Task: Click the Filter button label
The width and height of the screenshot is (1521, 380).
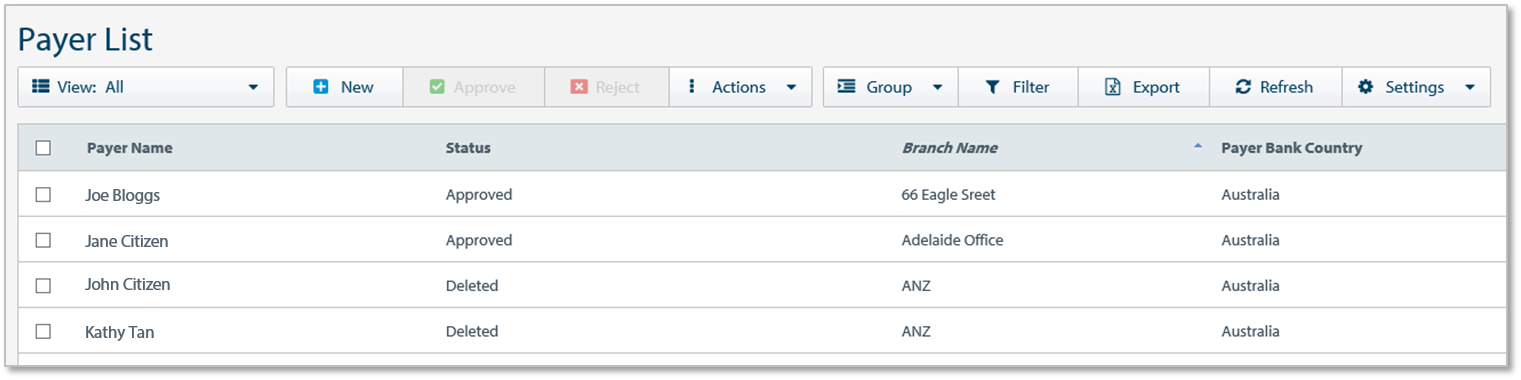Action: coord(1031,87)
